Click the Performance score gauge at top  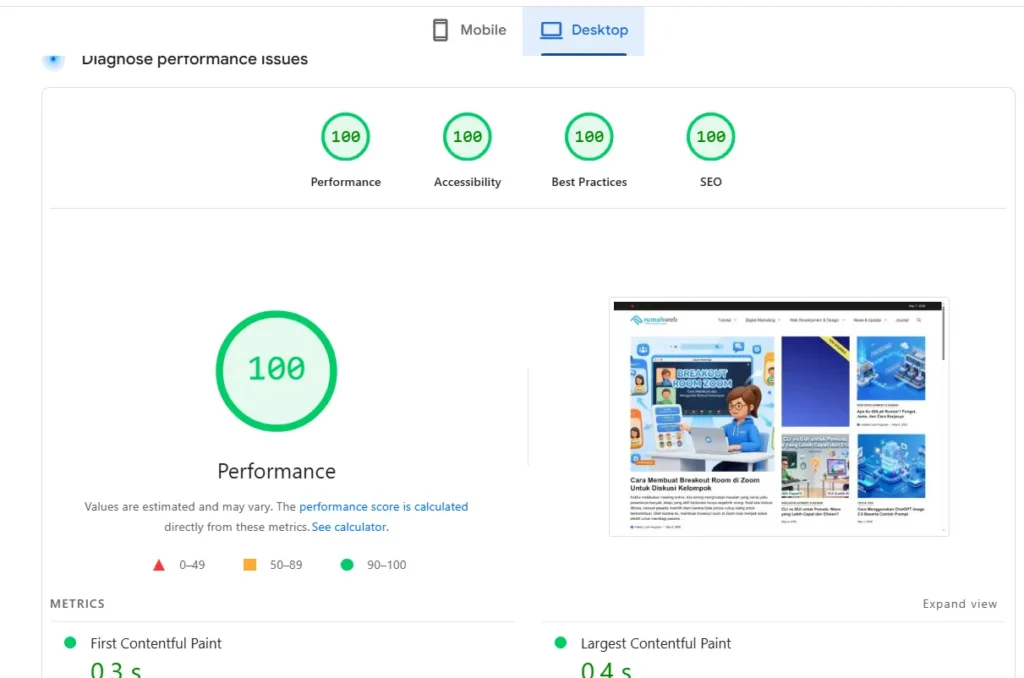345,137
